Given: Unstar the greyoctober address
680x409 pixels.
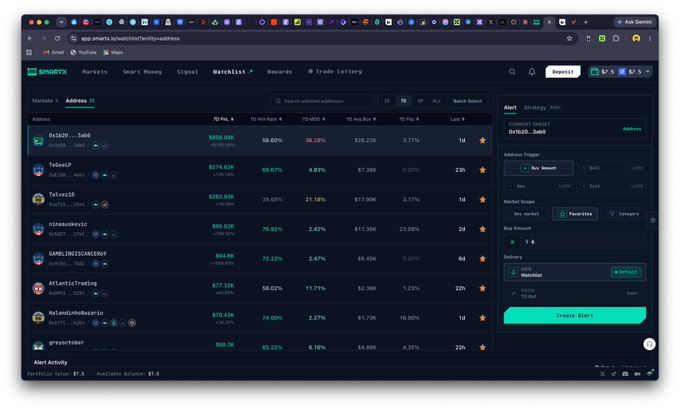Looking at the screenshot, I should [x=482, y=347].
